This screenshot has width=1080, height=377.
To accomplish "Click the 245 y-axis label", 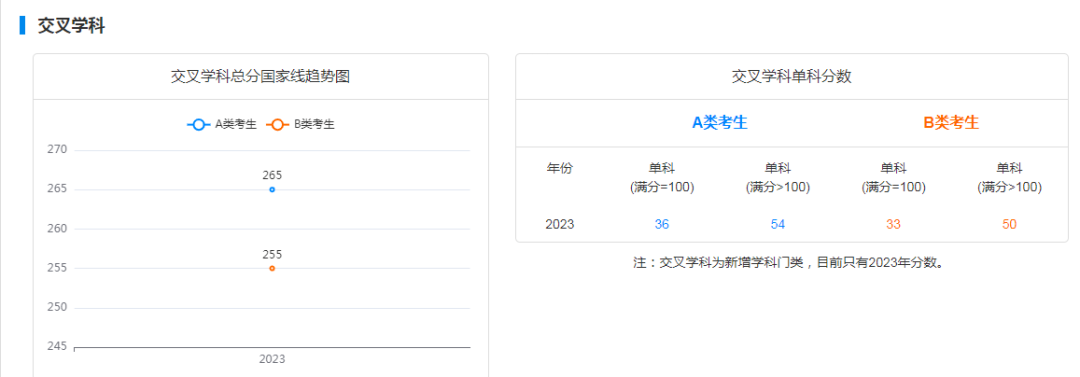I will coord(57,347).
